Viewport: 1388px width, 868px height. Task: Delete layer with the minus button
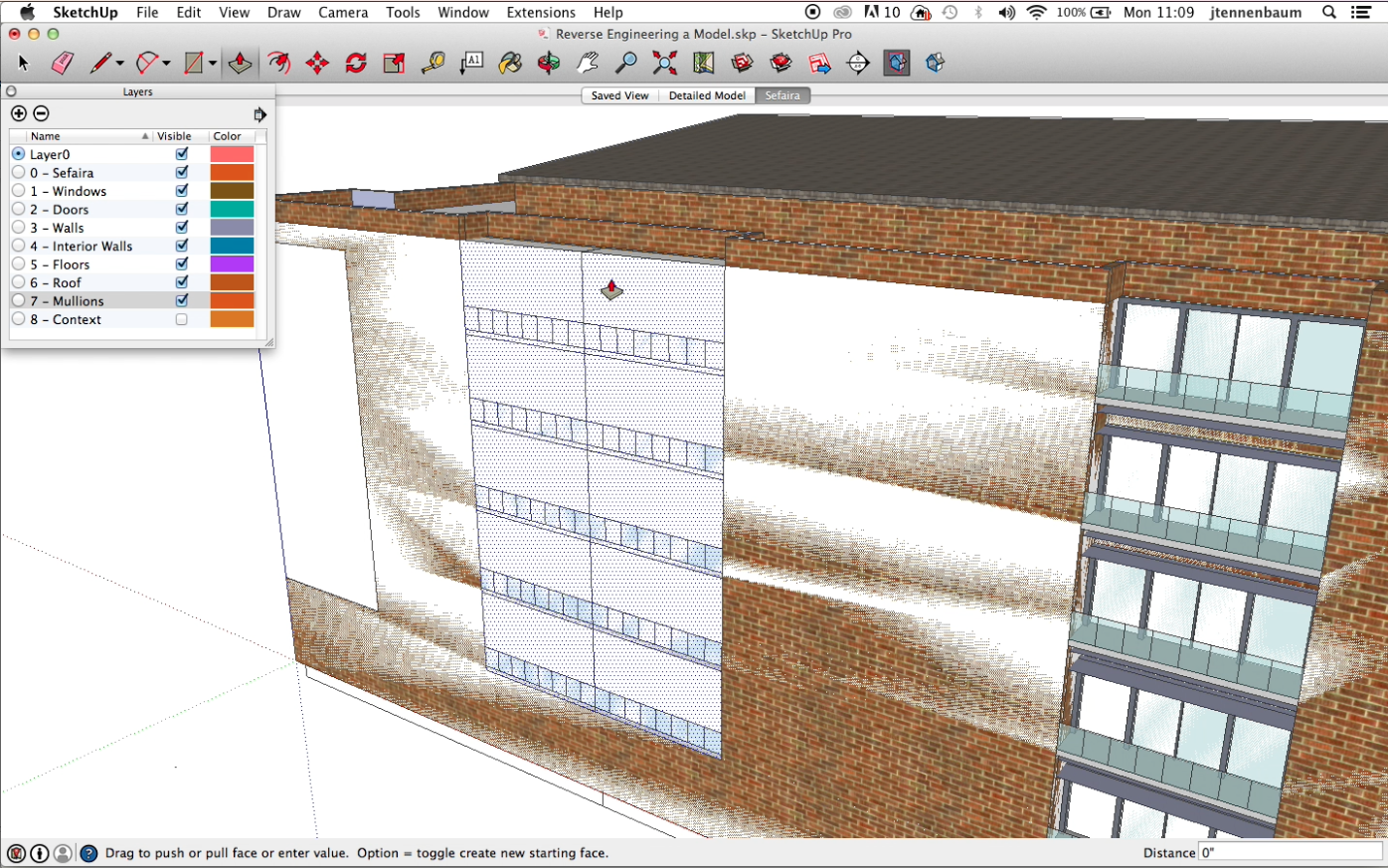coord(41,113)
